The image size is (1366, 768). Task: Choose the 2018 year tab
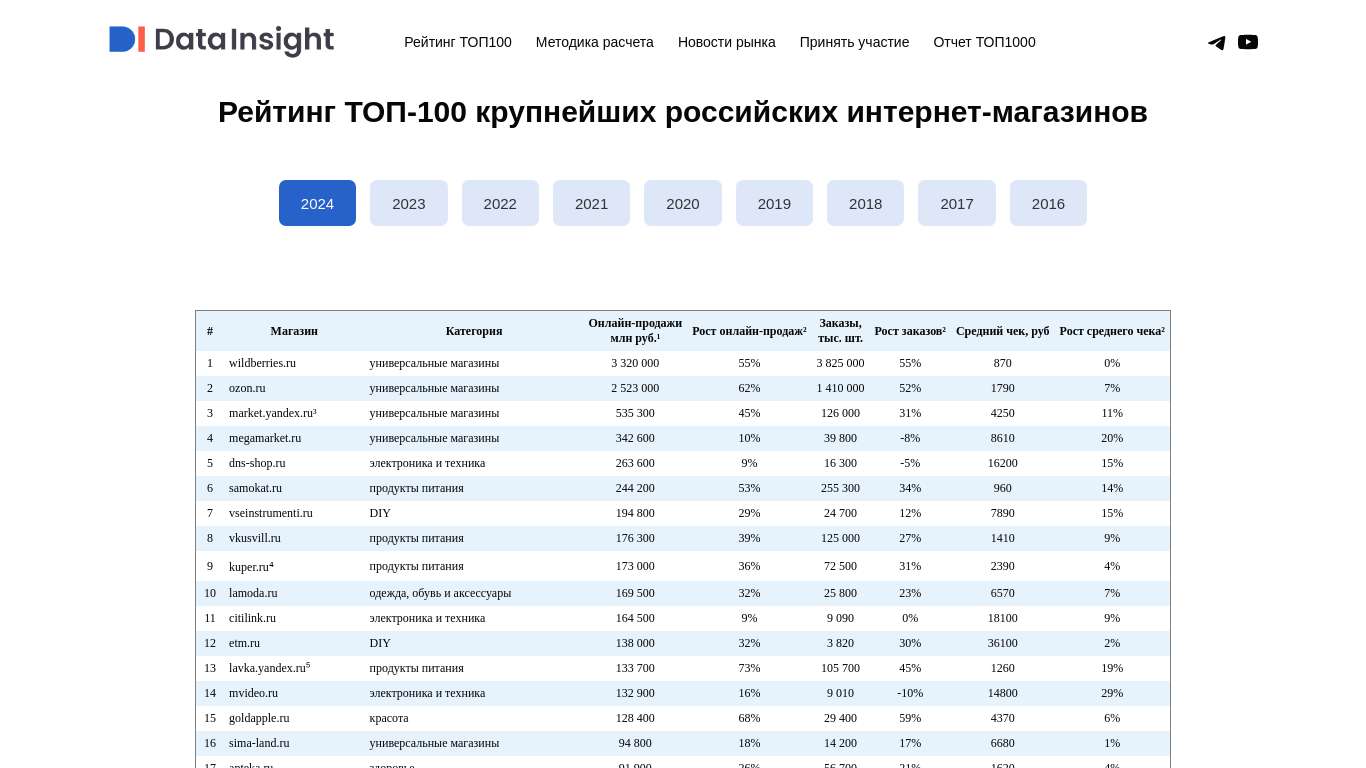pyautogui.click(x=865, y=203)
